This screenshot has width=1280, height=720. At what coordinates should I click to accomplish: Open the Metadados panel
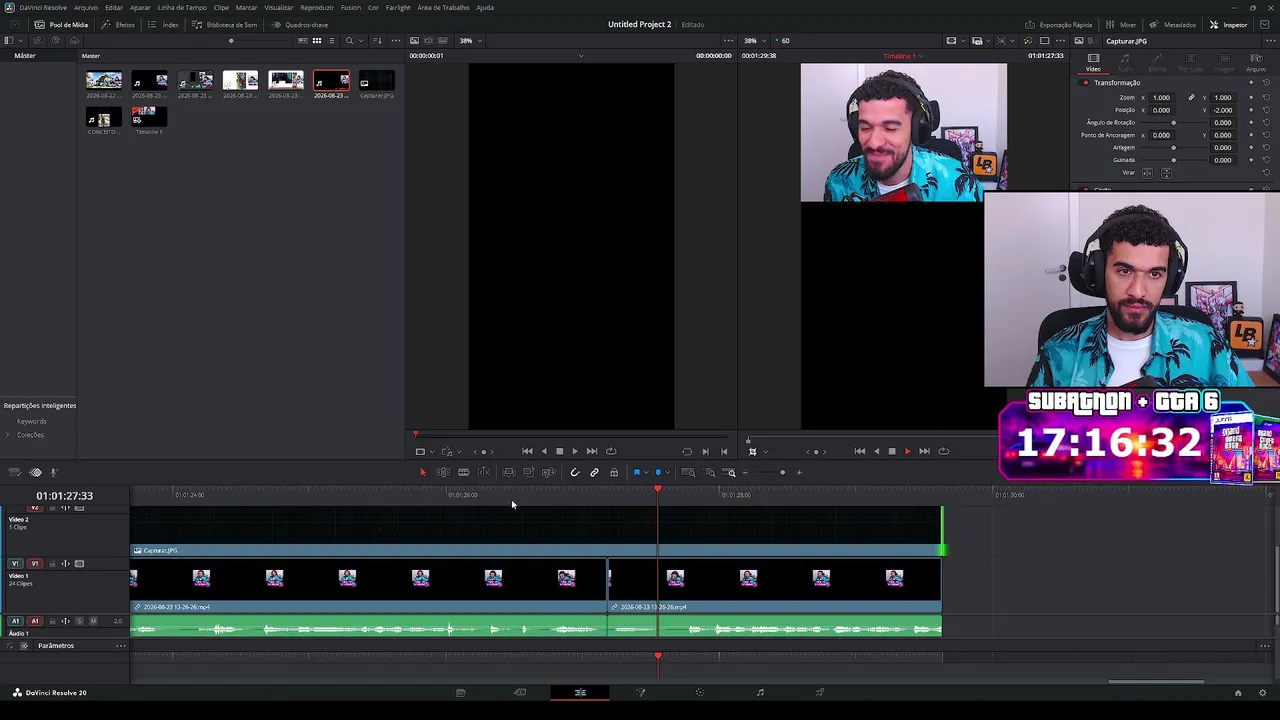coord(1173,24)
